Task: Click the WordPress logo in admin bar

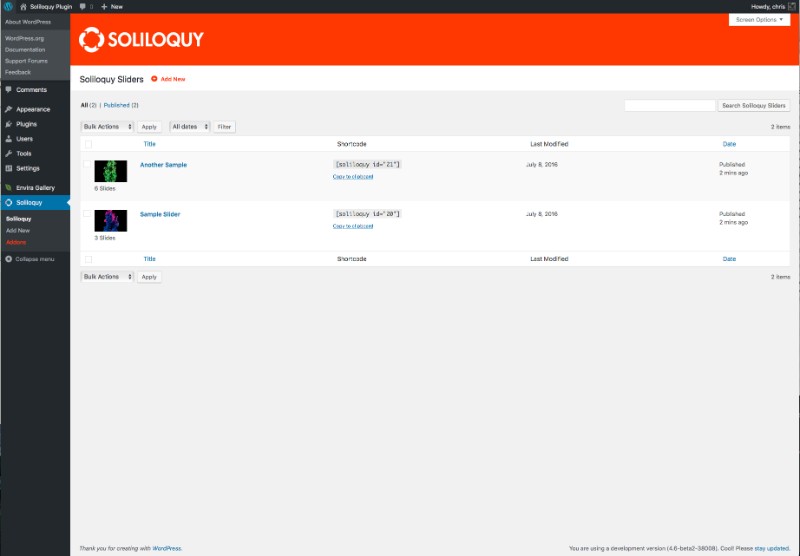Action: [8, 7]
